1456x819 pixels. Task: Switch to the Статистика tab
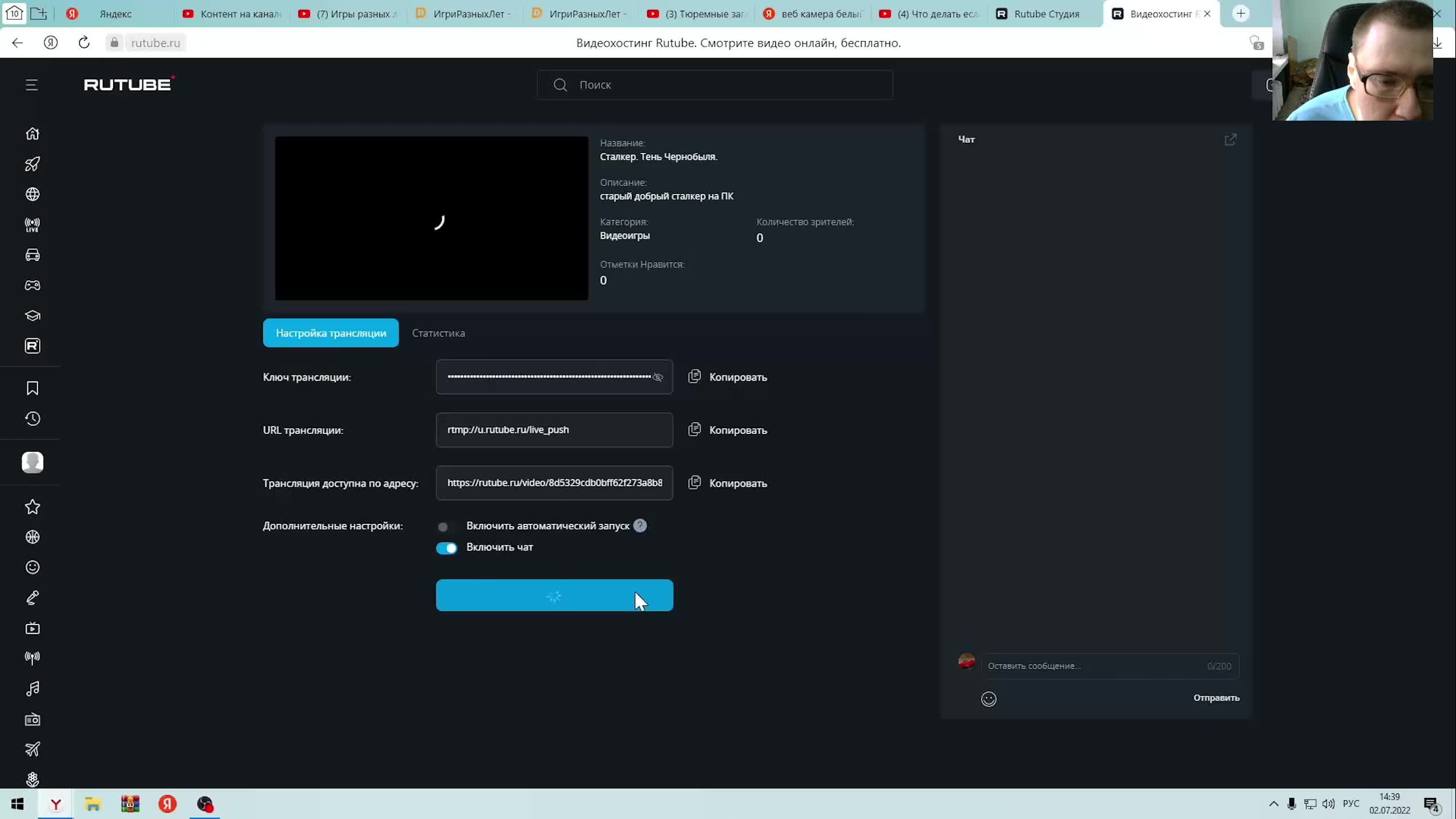point(438,333)
